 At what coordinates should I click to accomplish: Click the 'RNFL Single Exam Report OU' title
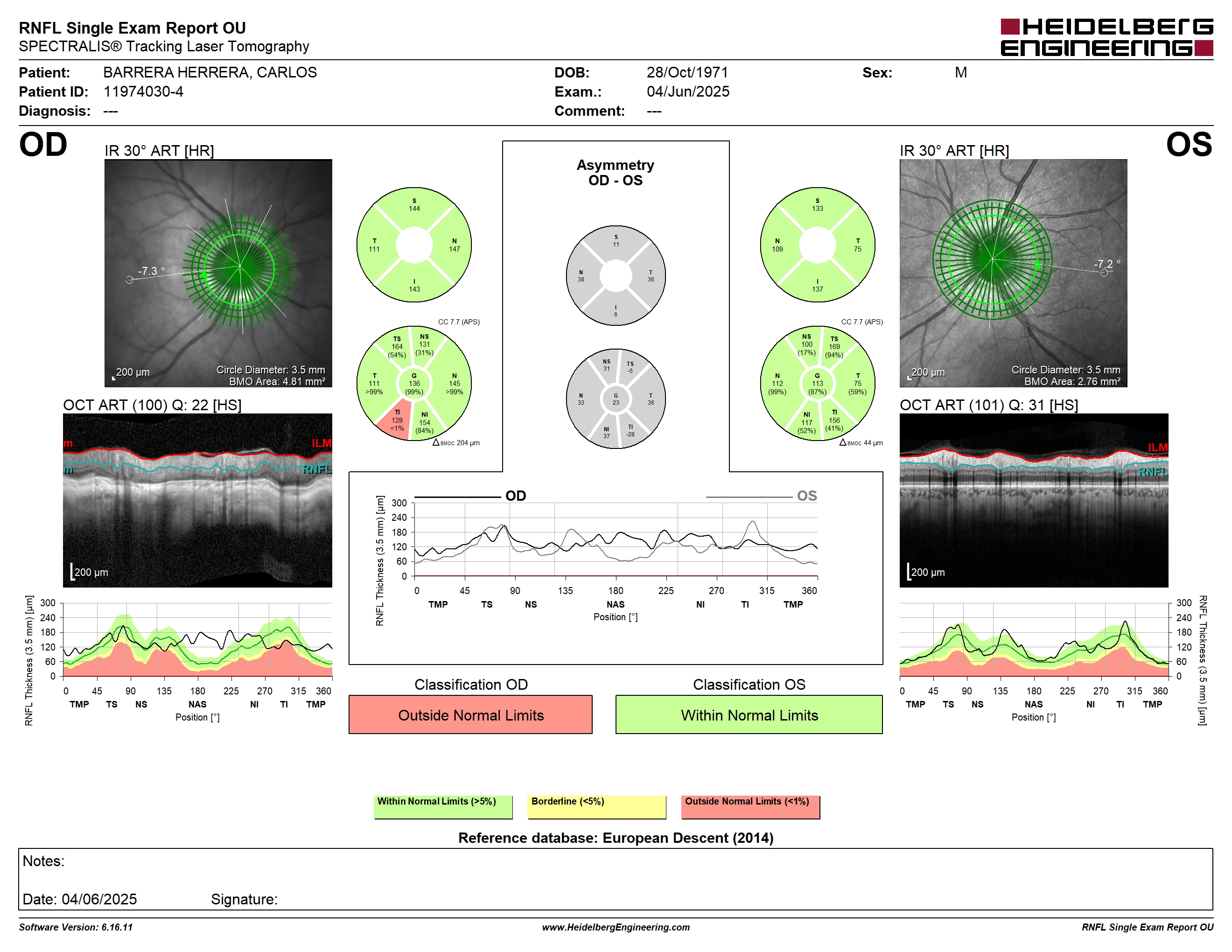point(132,28)
